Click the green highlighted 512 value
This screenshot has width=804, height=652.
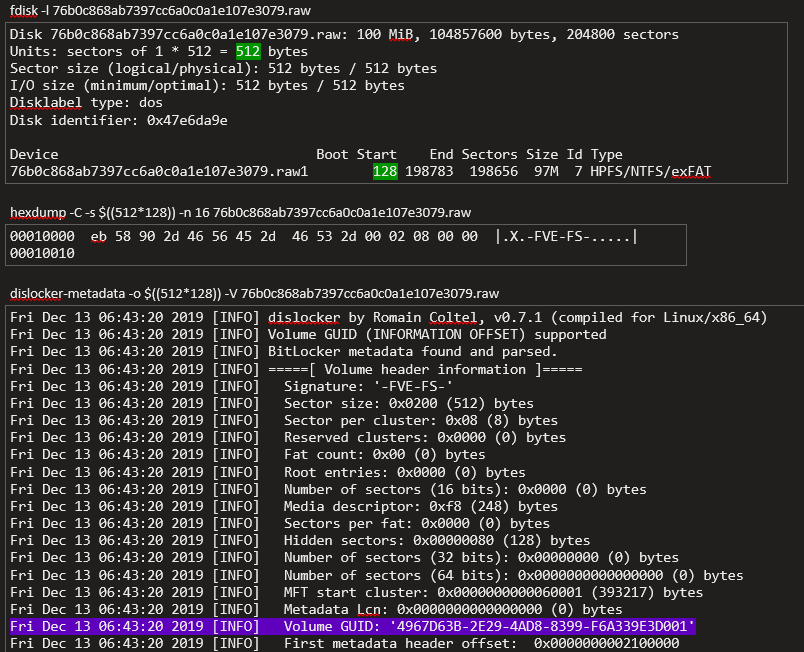(x=248, y=51)
